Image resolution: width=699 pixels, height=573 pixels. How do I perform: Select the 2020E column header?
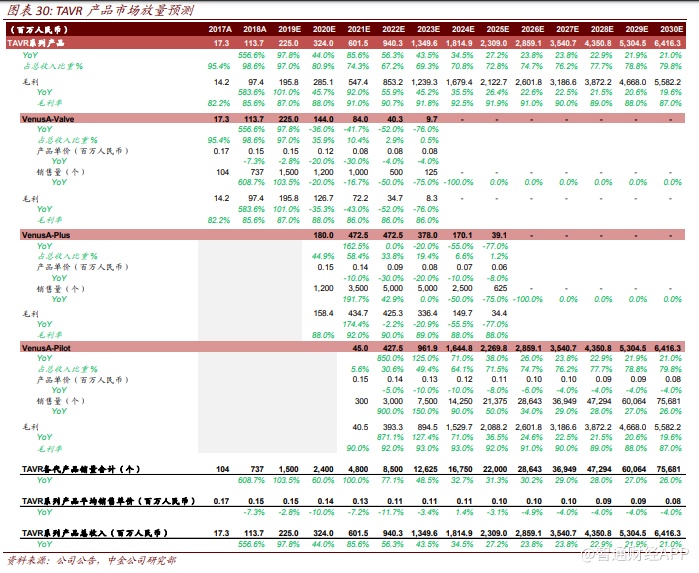(324, 29)
